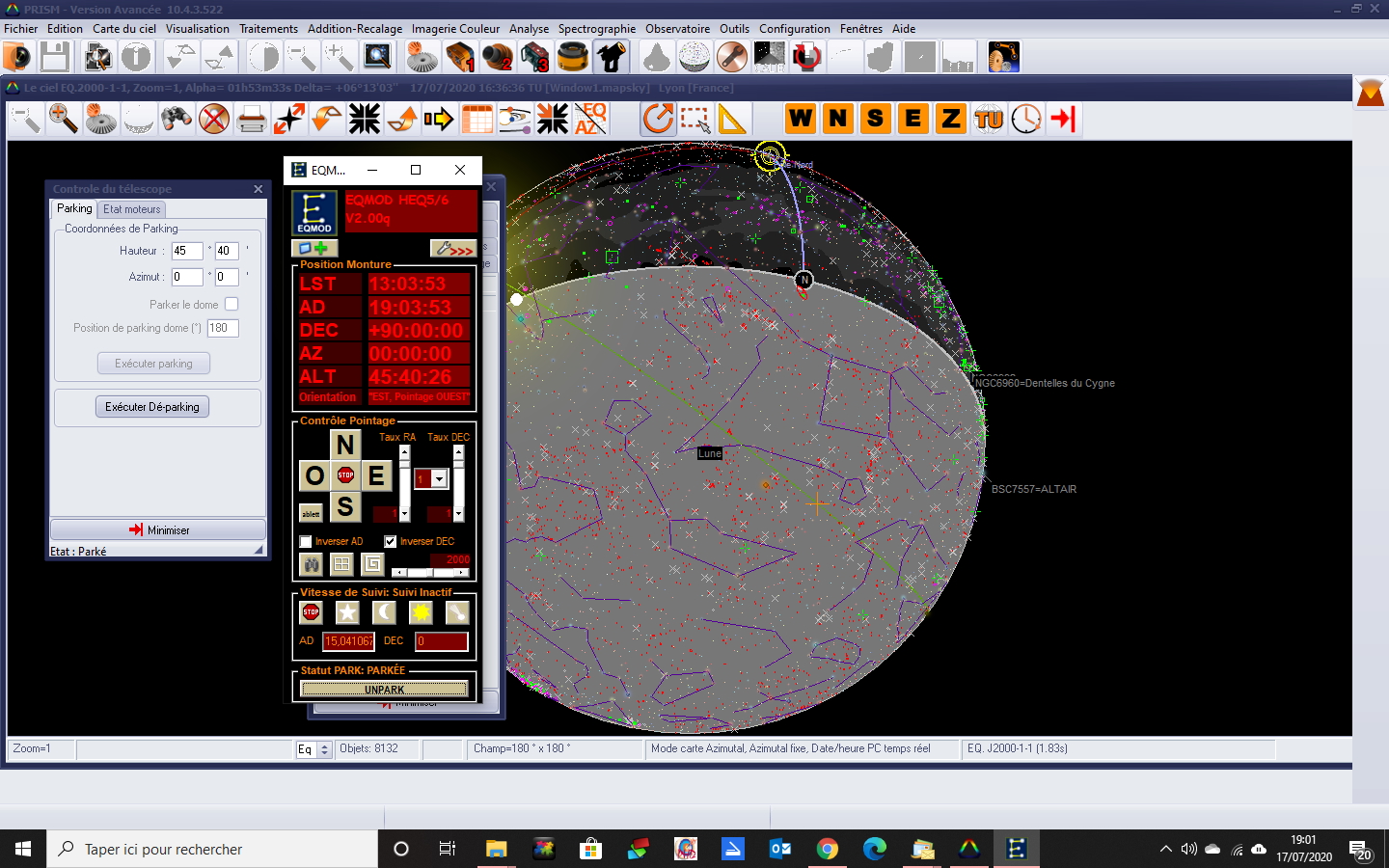Viewport: 1389px width, 868px height.
Task: Select lunar tracking rate moon icon
Action: point(384,612)
